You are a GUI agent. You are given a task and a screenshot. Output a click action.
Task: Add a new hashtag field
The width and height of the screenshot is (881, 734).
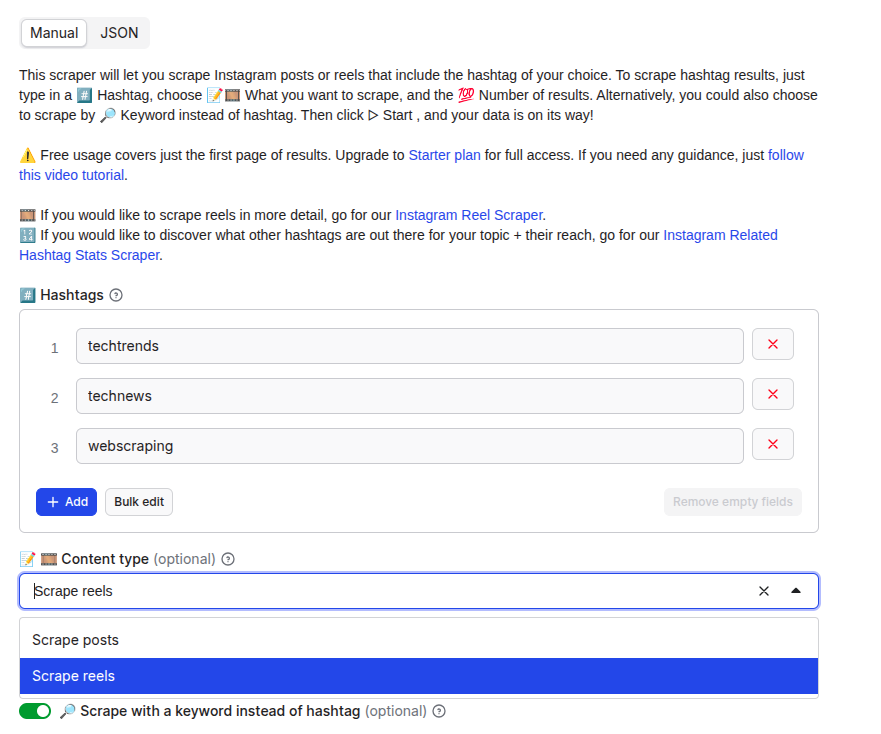pyautogui.click(x=66, y=502)
